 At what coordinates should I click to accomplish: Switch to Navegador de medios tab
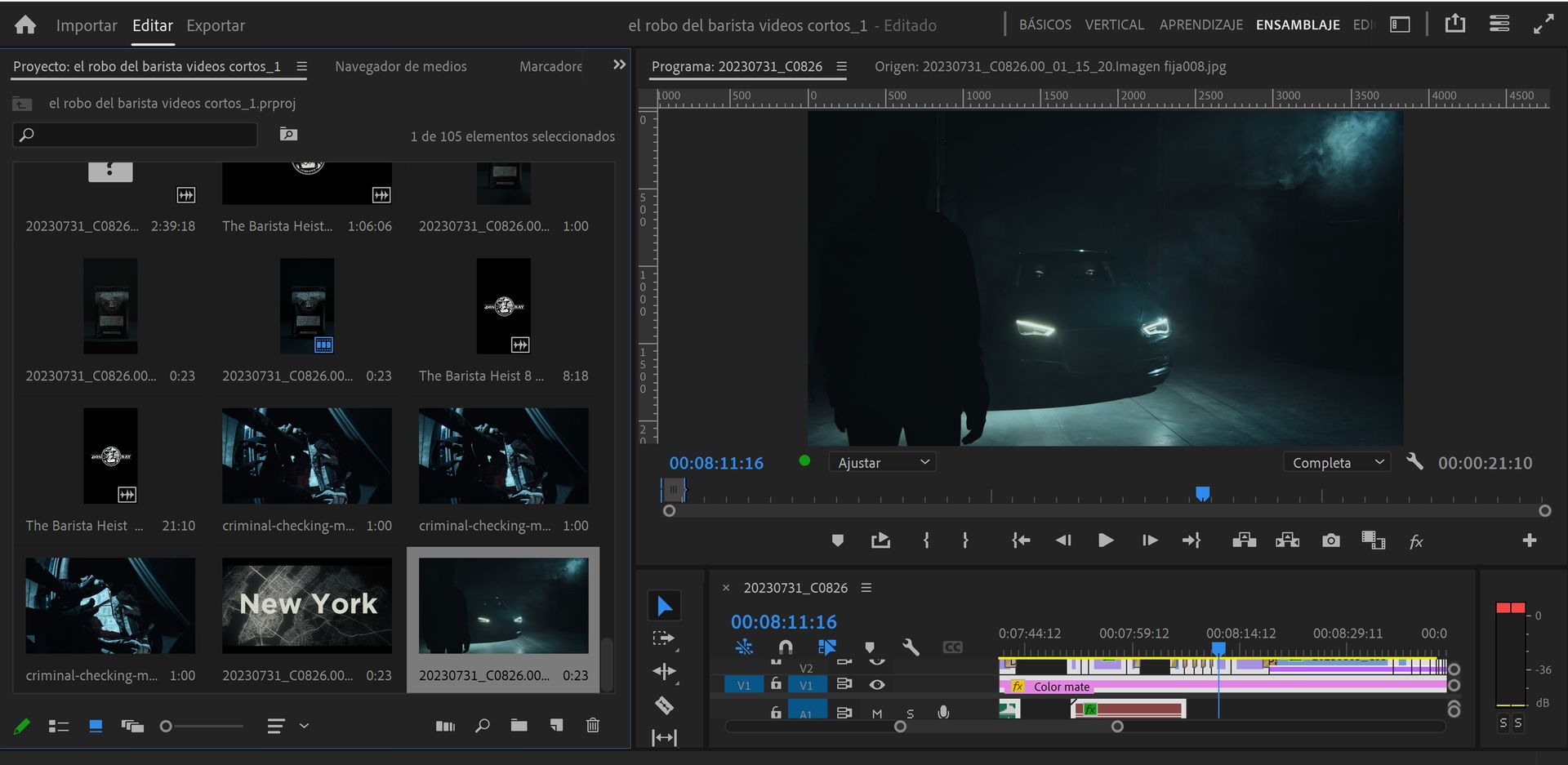point(400,66)
